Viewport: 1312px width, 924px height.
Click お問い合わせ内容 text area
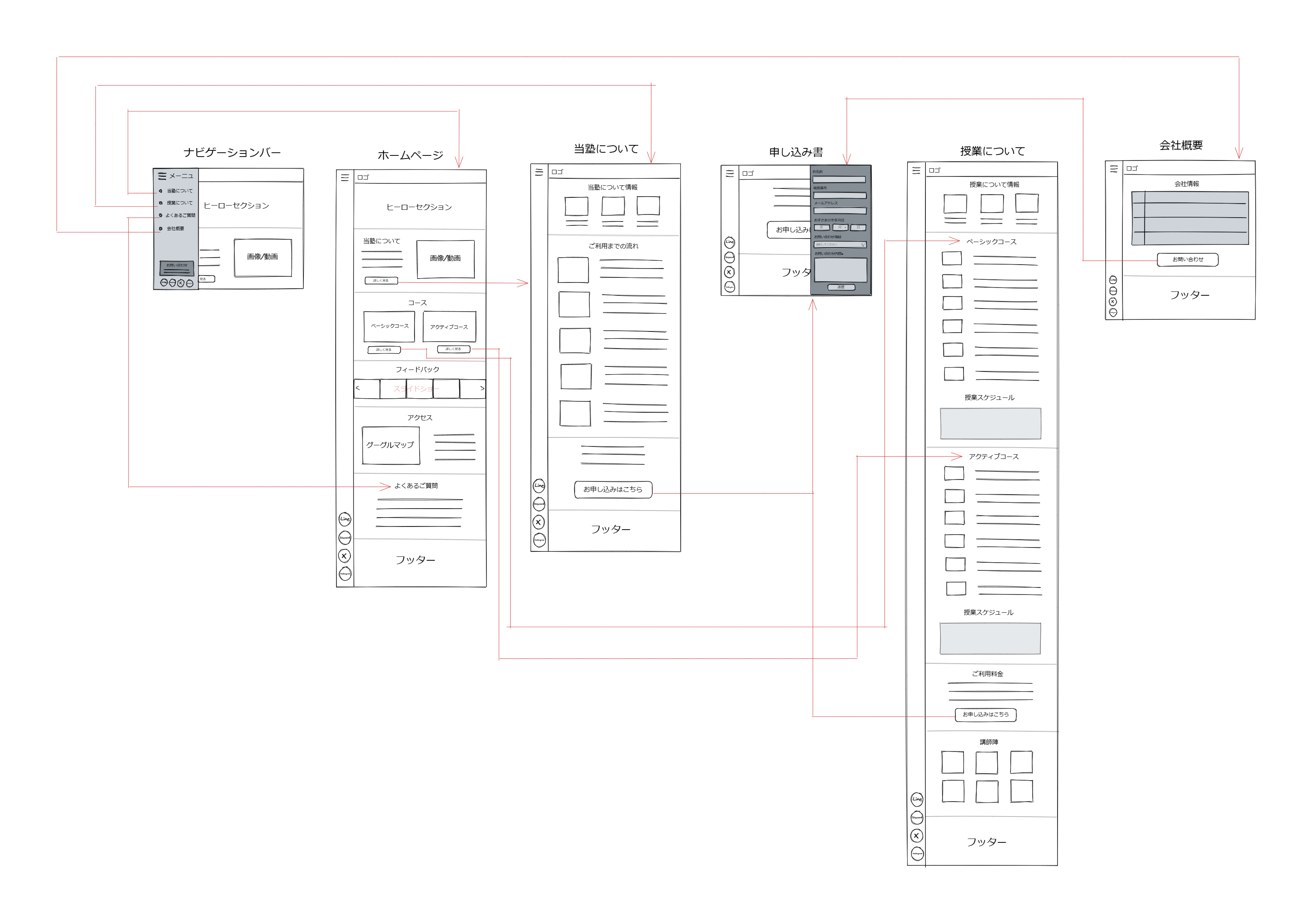[841, 270]
